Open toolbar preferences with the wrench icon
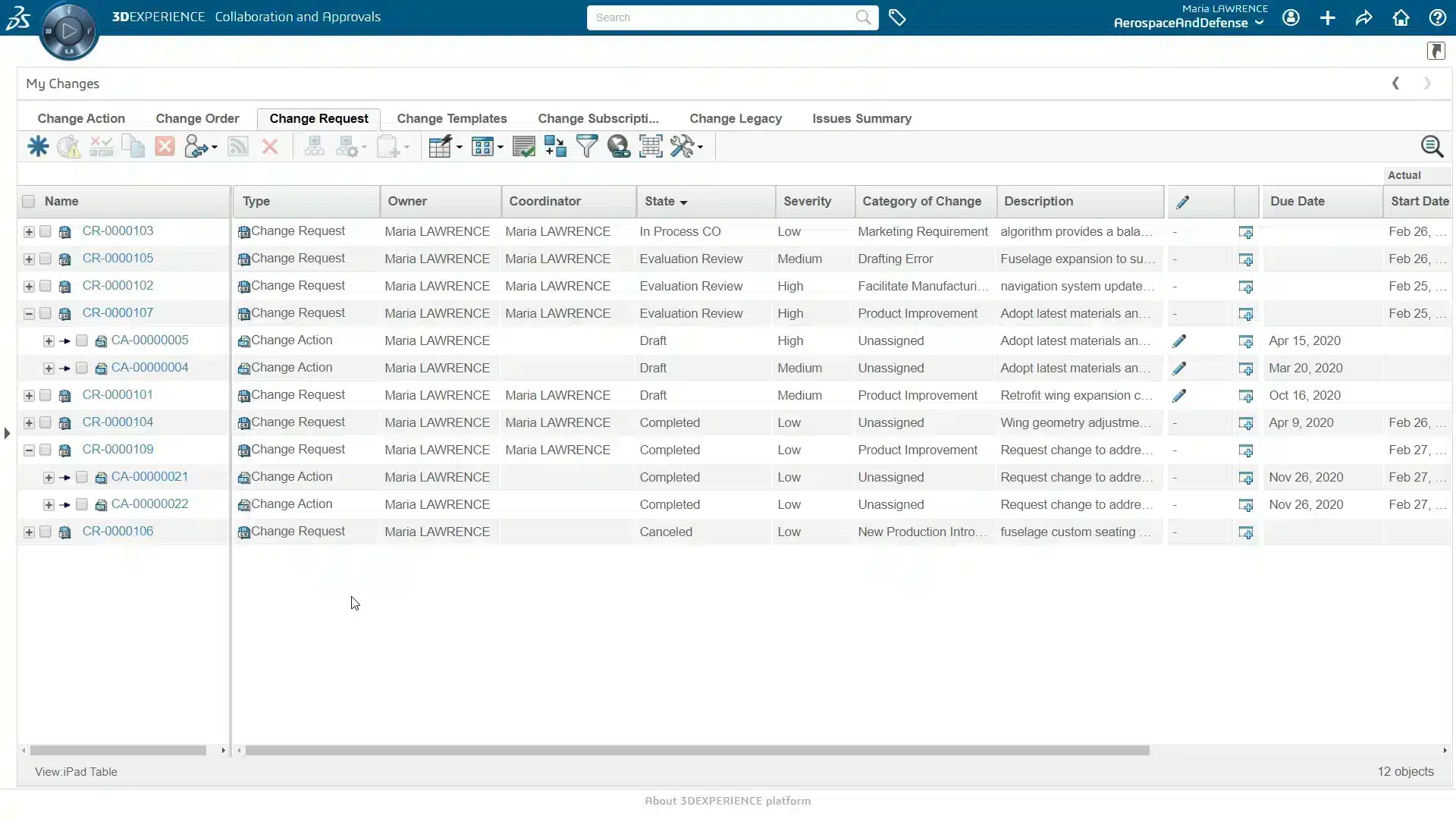This screenshot has width=1456, height=819. tap(683, 146)
